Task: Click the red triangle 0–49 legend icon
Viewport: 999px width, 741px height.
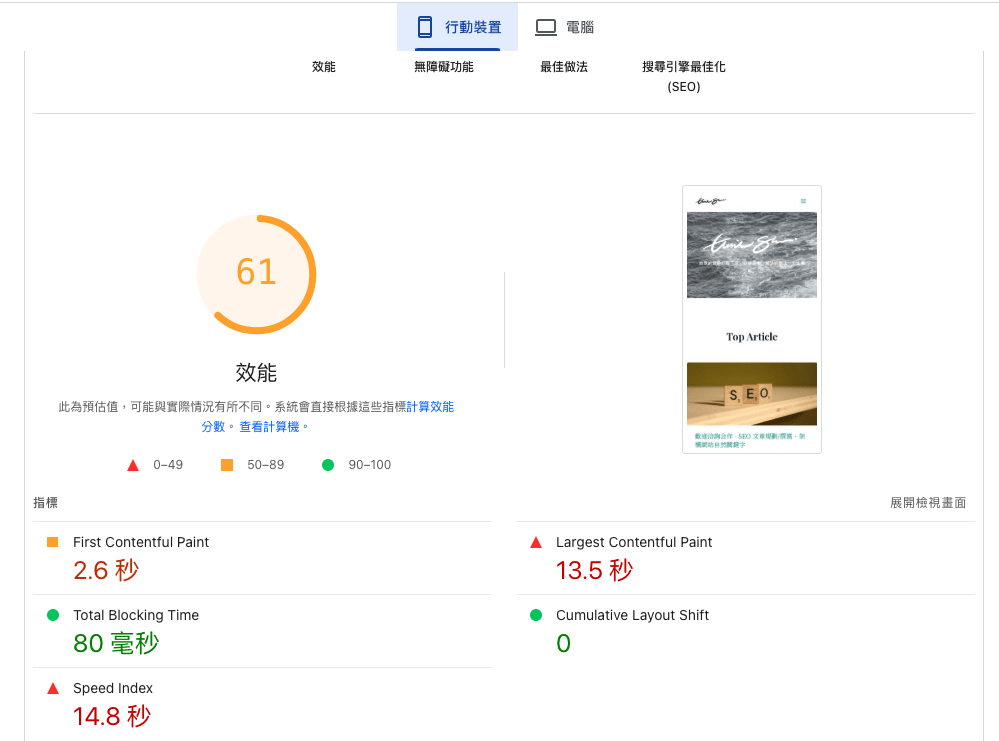Action: click(x=133, y=465)
